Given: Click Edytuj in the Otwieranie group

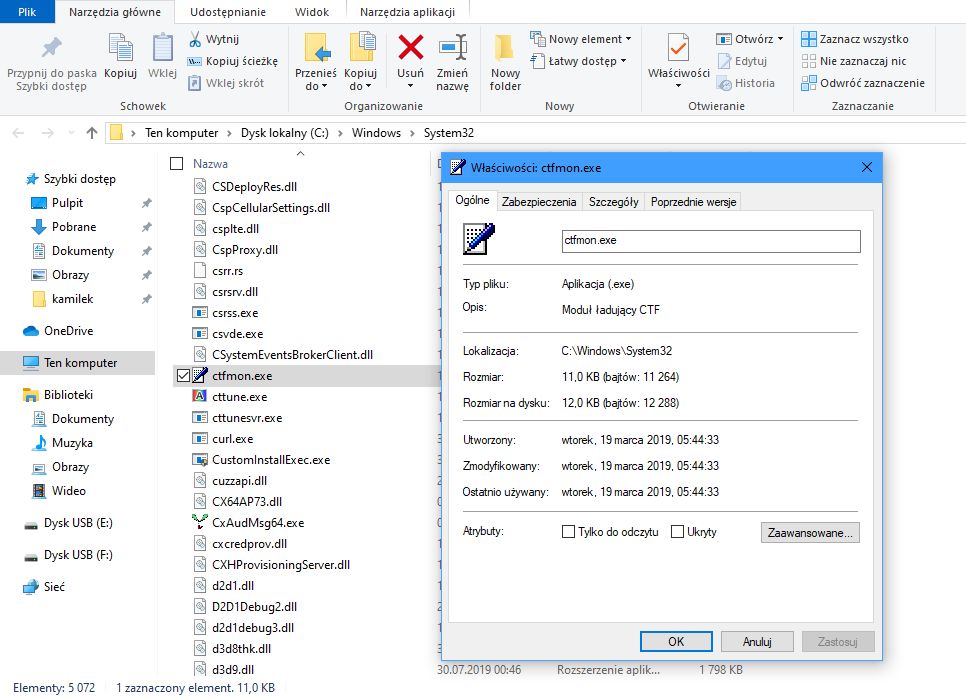Looking at the screenshot, I should pyautogui.click(x=742, y=61).
